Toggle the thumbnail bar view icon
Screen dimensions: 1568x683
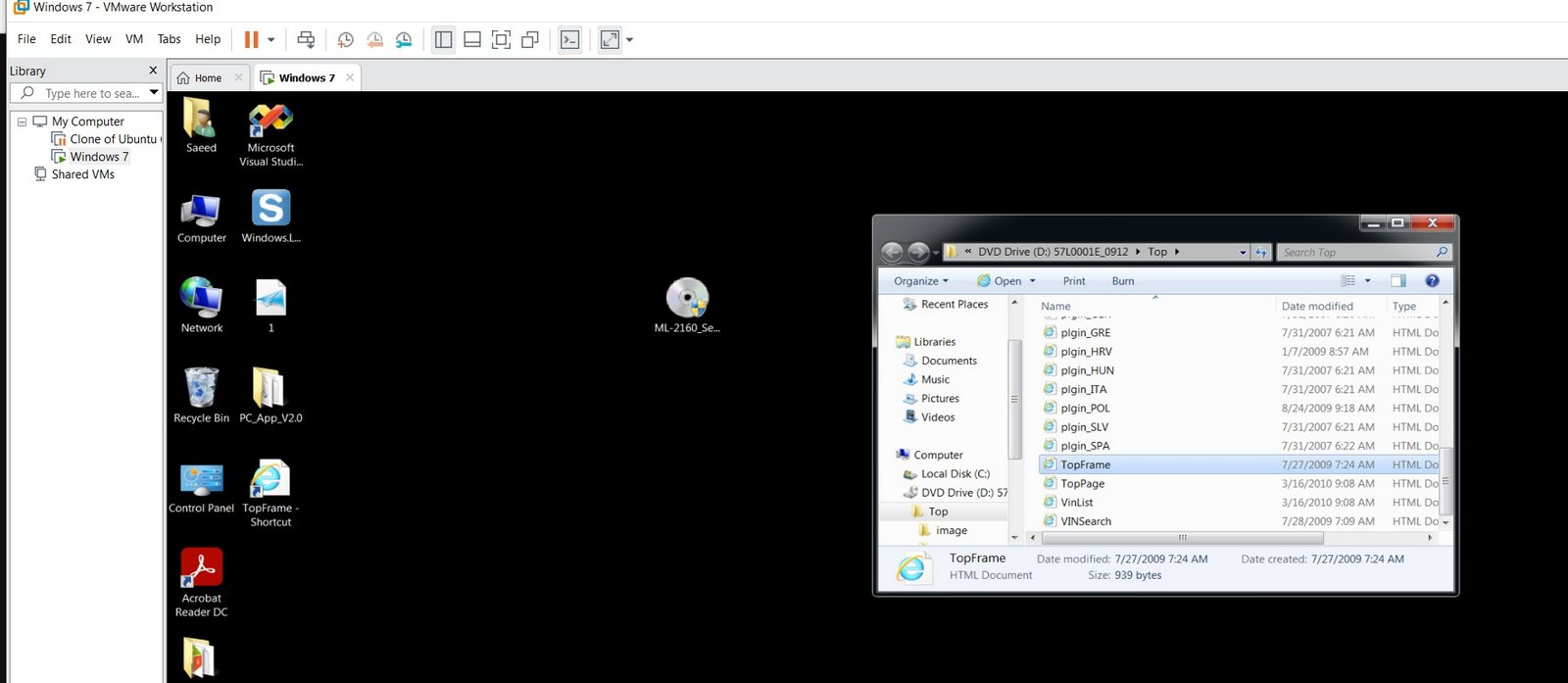[x=471, y=39]
